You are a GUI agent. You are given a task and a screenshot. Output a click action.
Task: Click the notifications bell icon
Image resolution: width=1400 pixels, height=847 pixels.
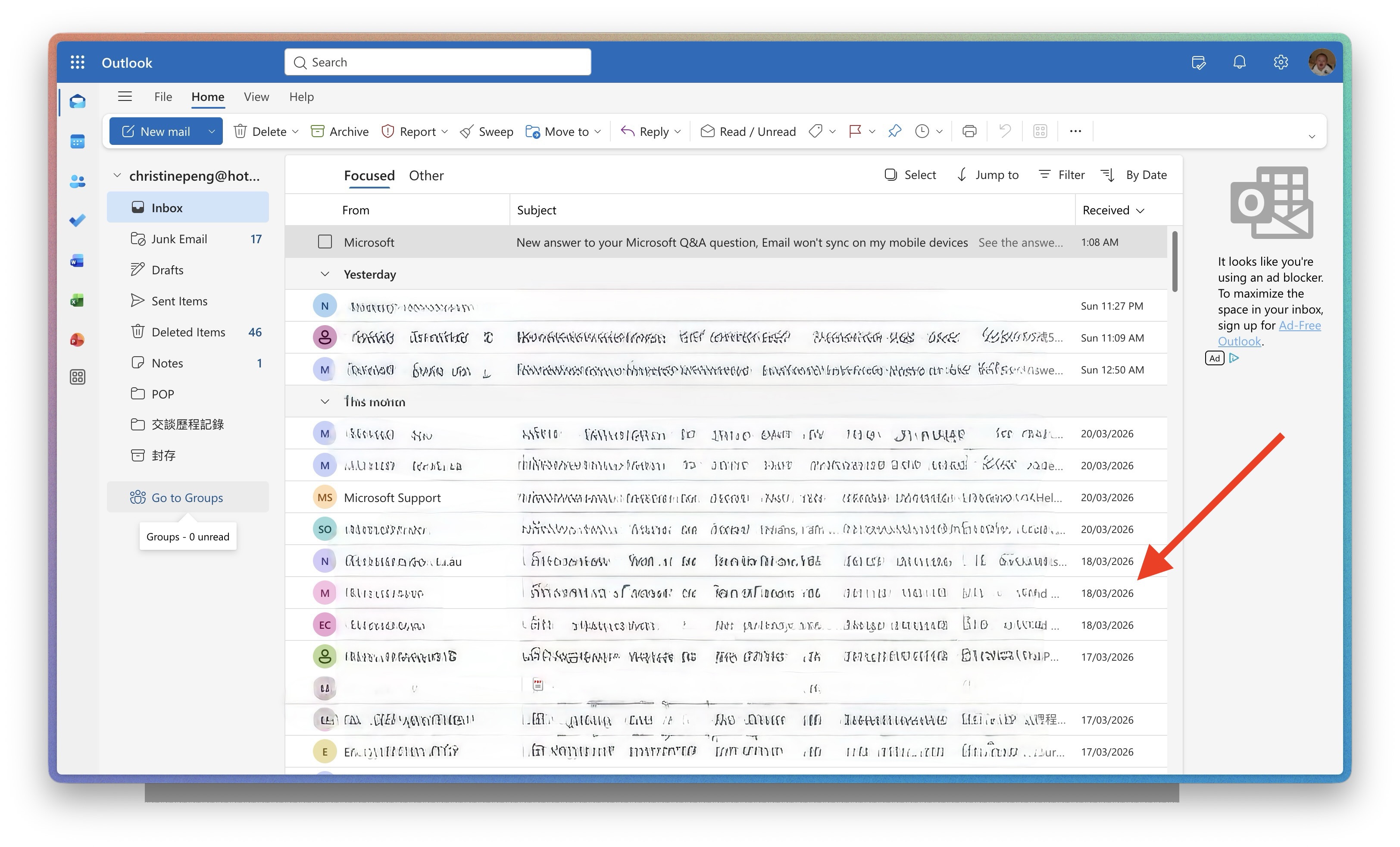tap(1239, 63)
